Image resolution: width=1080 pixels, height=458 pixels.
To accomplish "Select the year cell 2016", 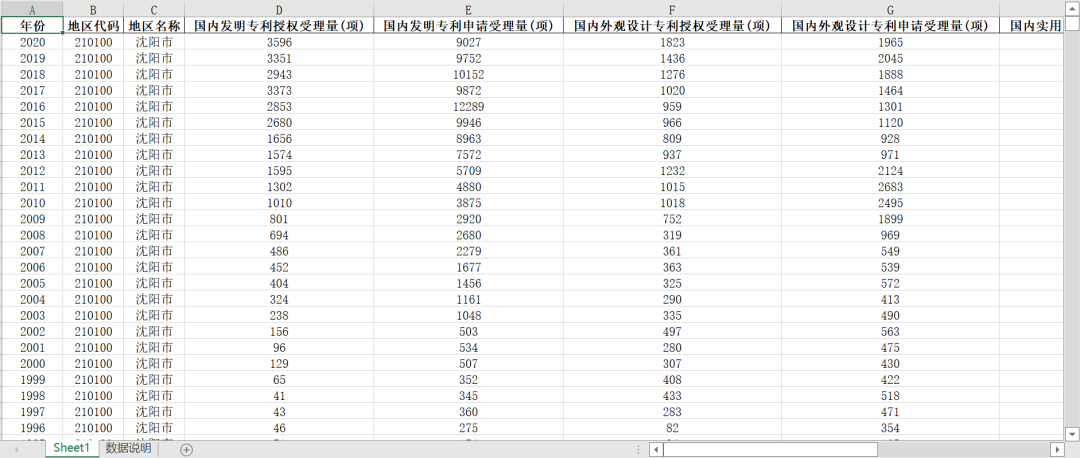I will (x=32, y=107).
